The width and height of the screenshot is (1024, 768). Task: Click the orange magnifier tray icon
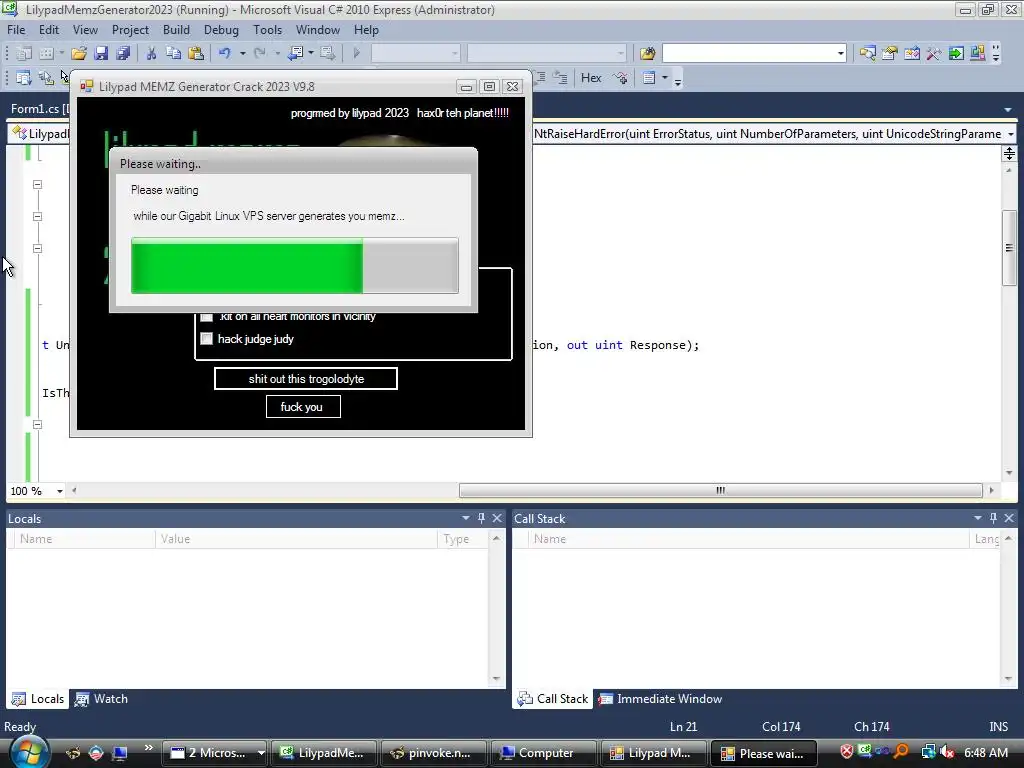tap(902, 752)
